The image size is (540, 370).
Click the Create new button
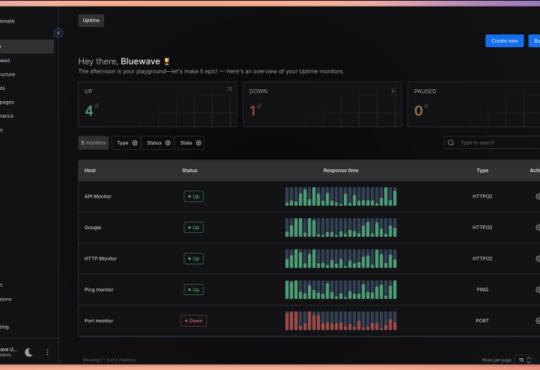tap(505, 41)
